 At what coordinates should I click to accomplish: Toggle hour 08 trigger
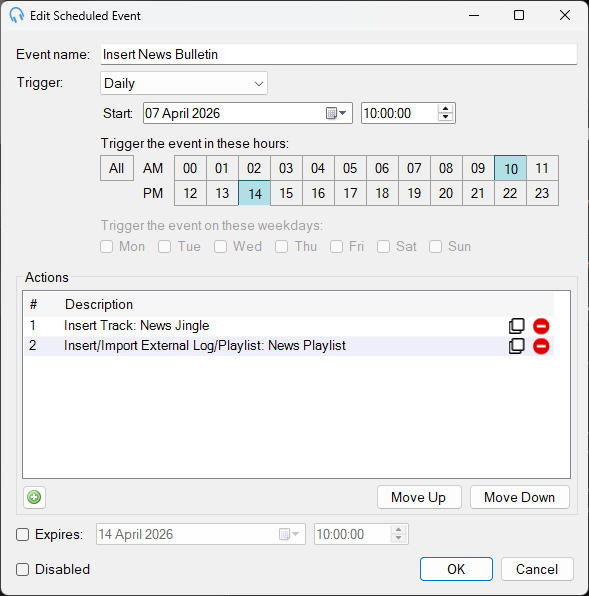tap(446, 168)
